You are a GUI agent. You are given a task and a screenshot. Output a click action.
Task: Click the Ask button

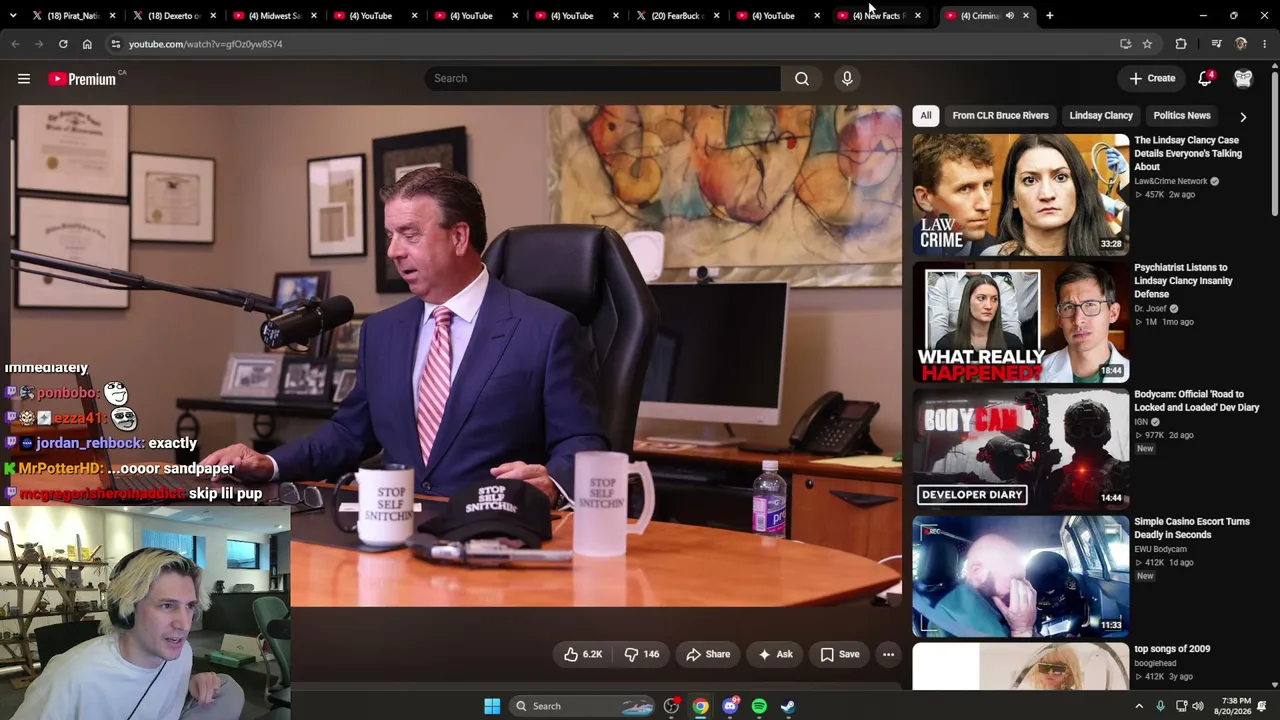point(775,654)
